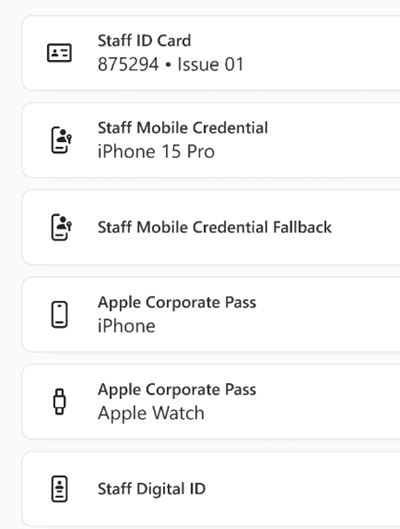This screenshot has height=529, width=400.
Task: Click the Staff ID Card badge icon
Action: pos(59,53)
